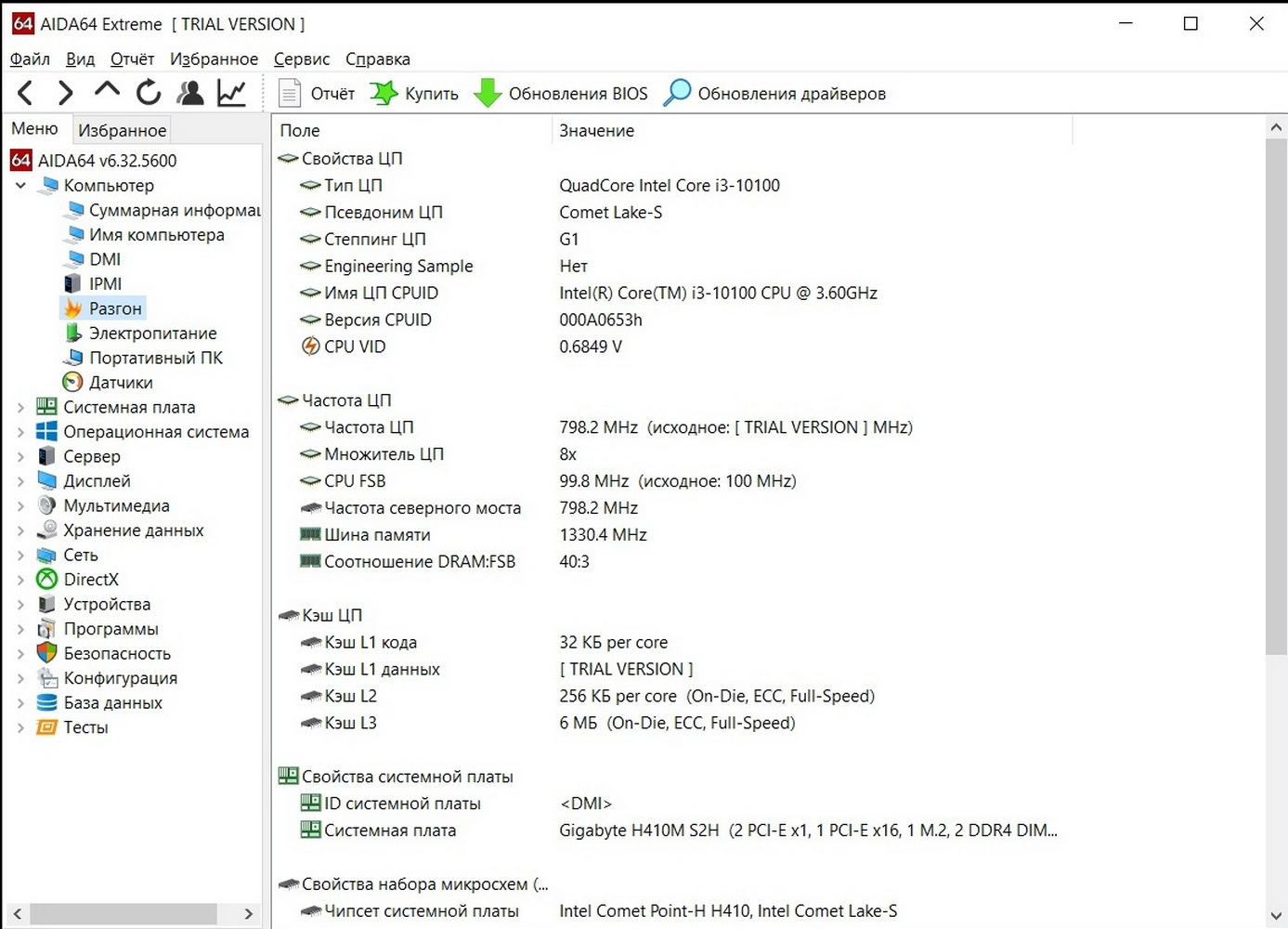Click the Операционная система Windows logo icon
This screenshot has width=1288, height=929.
tap(46, 432)
